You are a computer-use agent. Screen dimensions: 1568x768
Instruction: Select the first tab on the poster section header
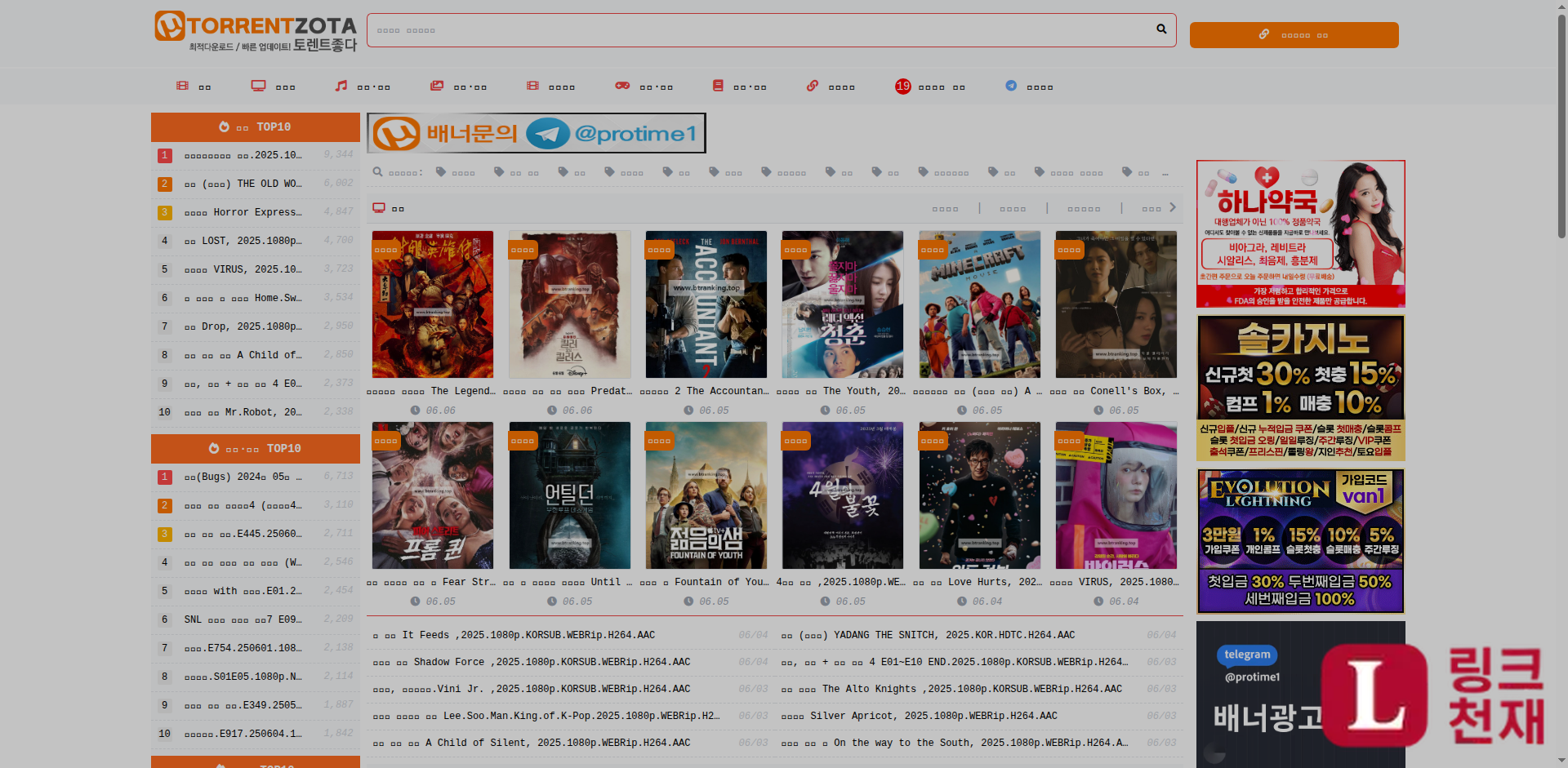tap(945, 209)
